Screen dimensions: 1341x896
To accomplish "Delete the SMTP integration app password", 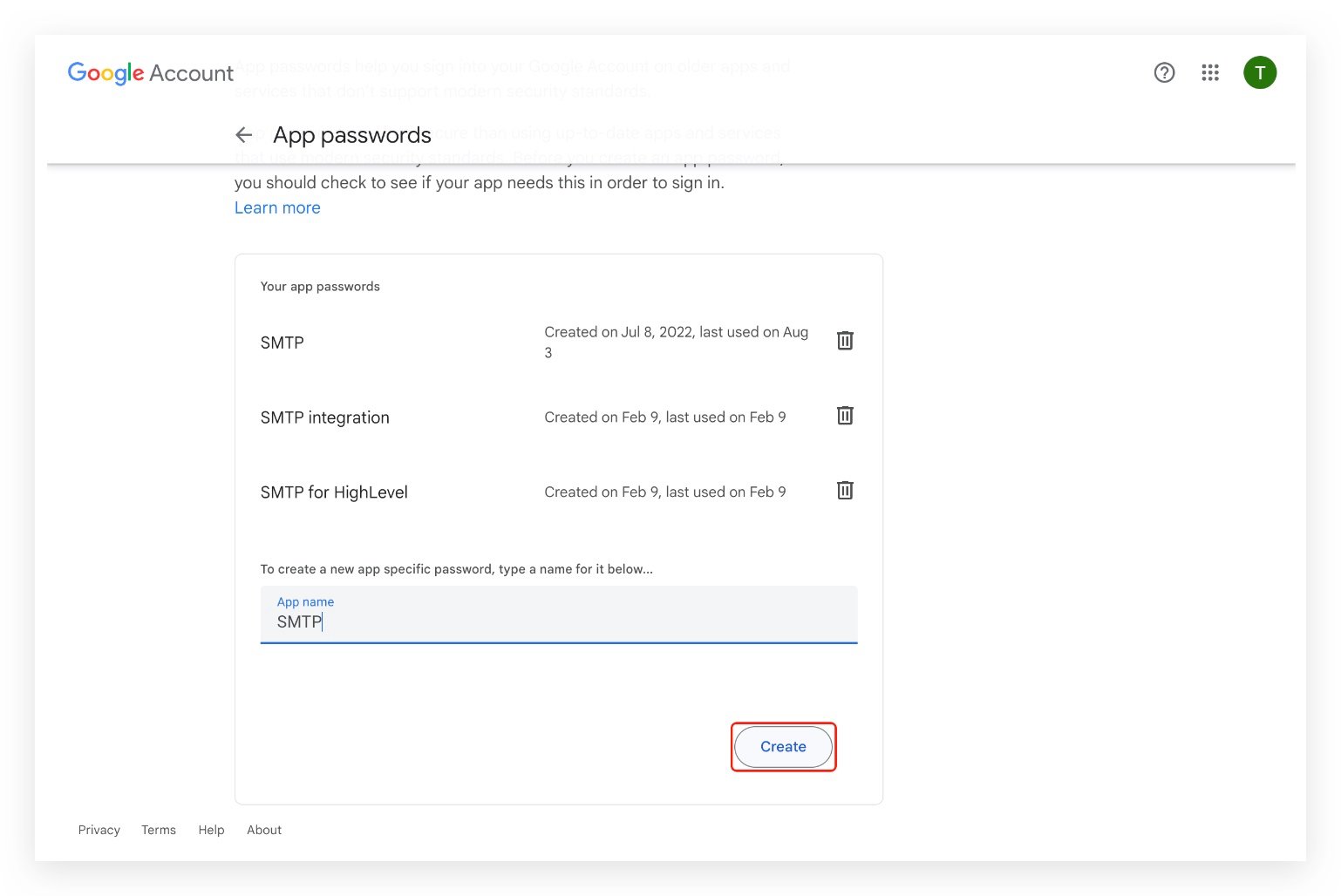I will [x=844, y=416].
